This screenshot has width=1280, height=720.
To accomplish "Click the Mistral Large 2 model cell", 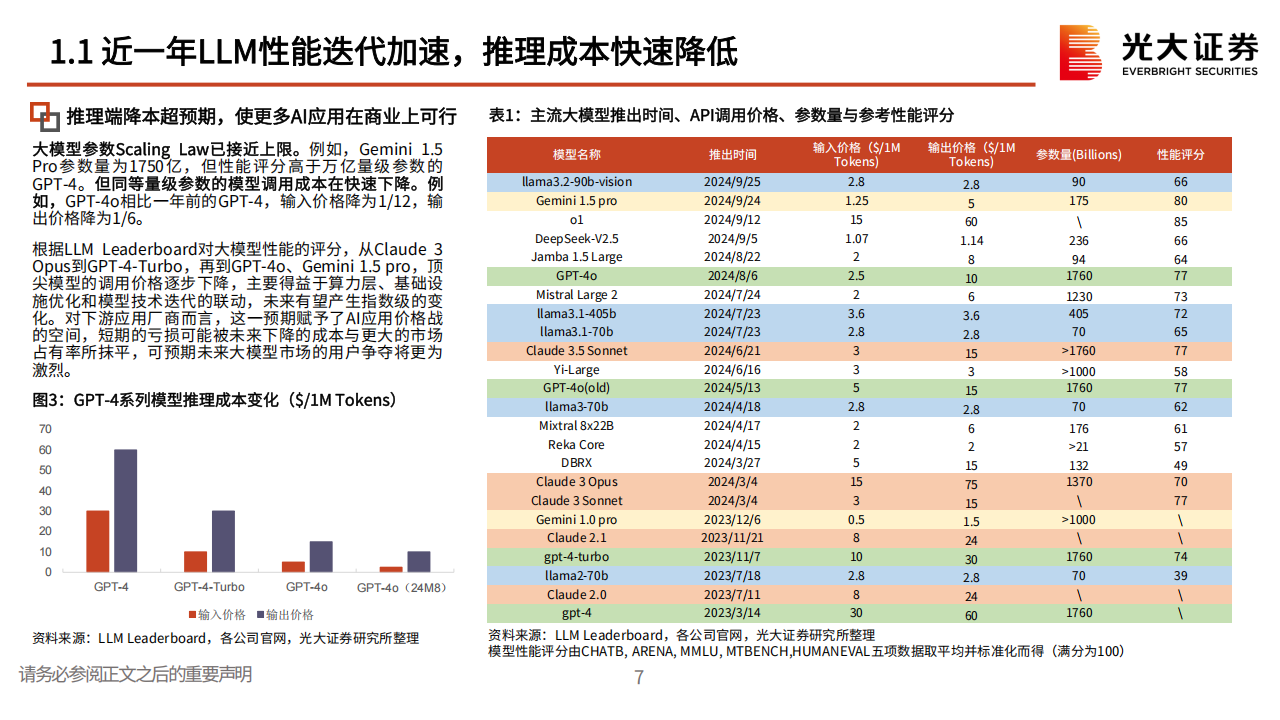I will (577, 295).
